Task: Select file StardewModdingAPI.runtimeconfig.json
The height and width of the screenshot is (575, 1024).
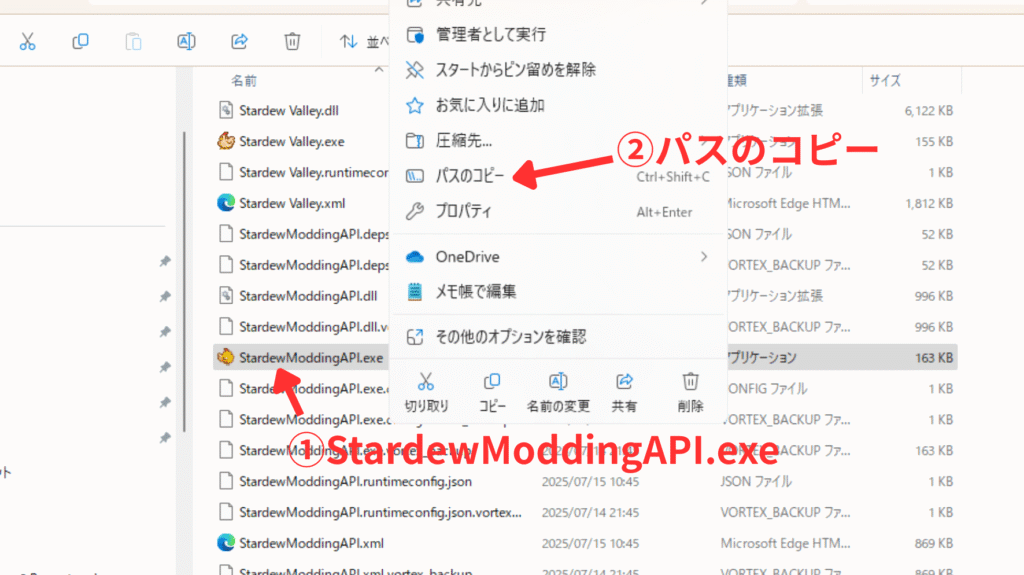Action: click(x=355, y=482)
